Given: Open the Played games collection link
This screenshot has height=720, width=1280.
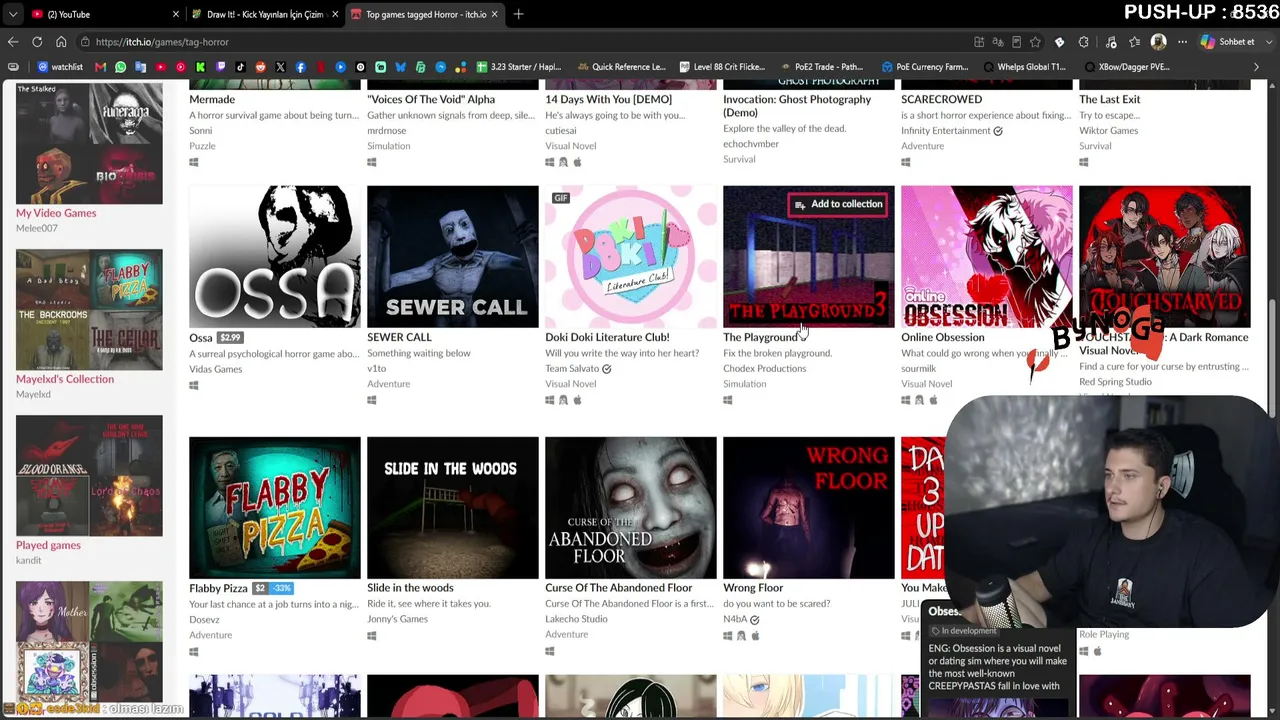Looking at the screenshot, I should [x=48, y=545].
